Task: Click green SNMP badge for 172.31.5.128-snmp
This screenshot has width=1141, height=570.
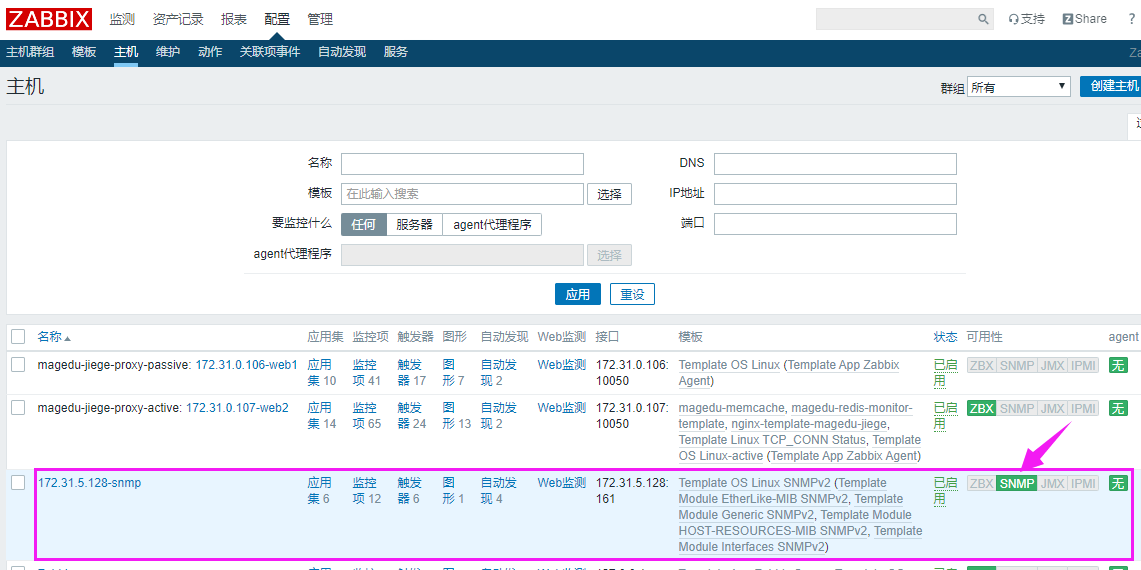Action: pos(1017,483)
